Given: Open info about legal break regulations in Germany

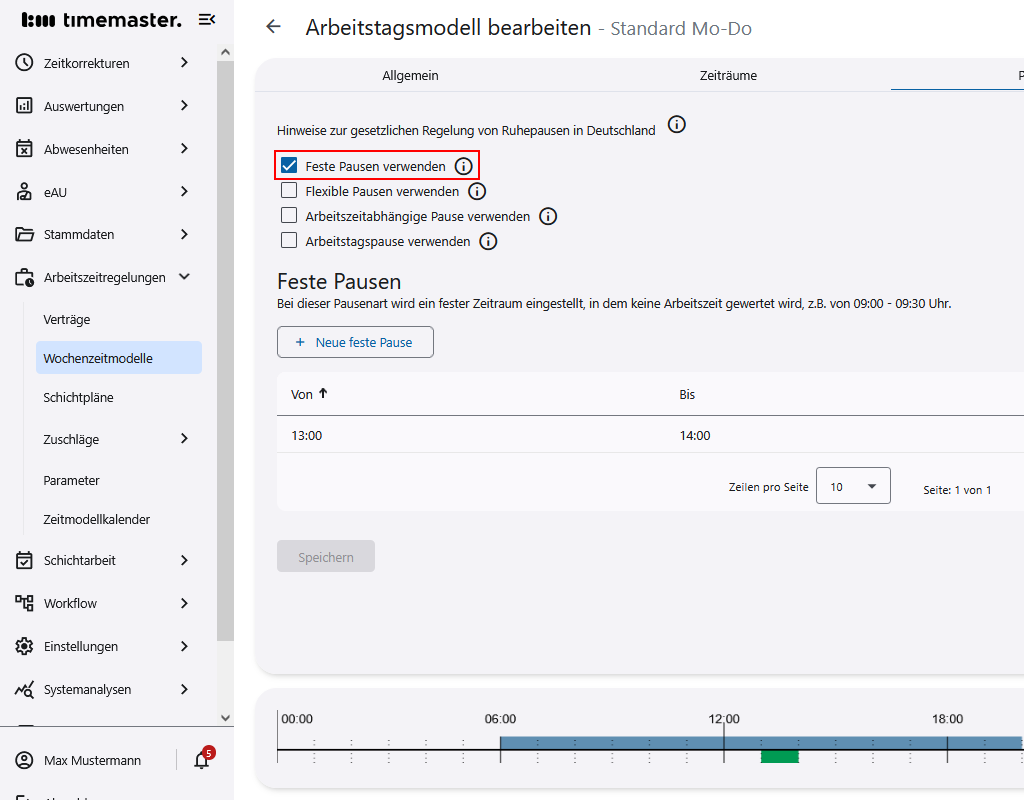Looking at the screenshot, I should [677, 125].
